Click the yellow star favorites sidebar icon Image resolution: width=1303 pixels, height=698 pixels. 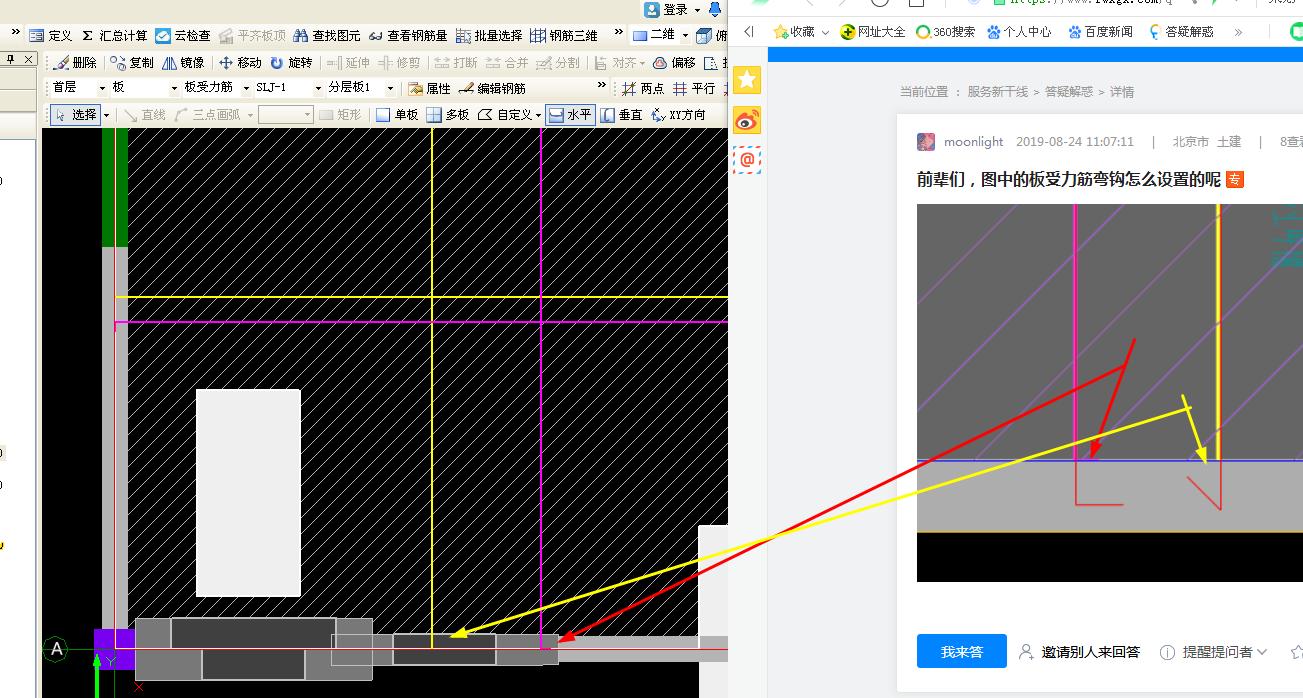(747, 80)
